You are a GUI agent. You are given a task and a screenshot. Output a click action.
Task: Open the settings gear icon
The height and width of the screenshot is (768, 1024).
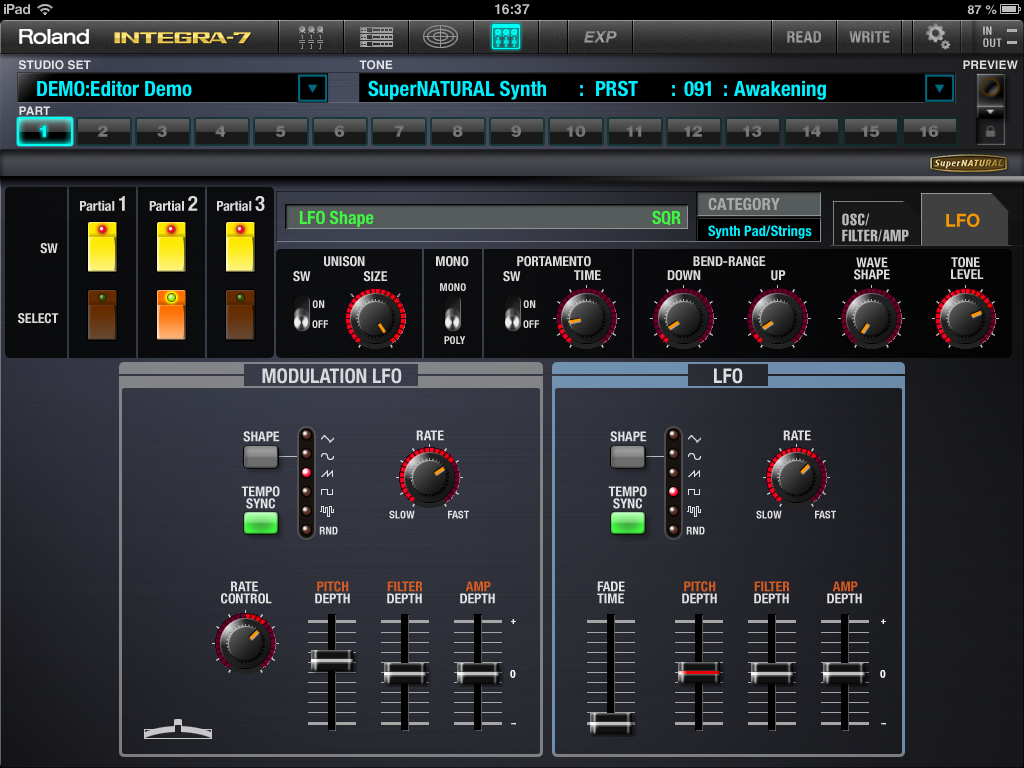938,37
